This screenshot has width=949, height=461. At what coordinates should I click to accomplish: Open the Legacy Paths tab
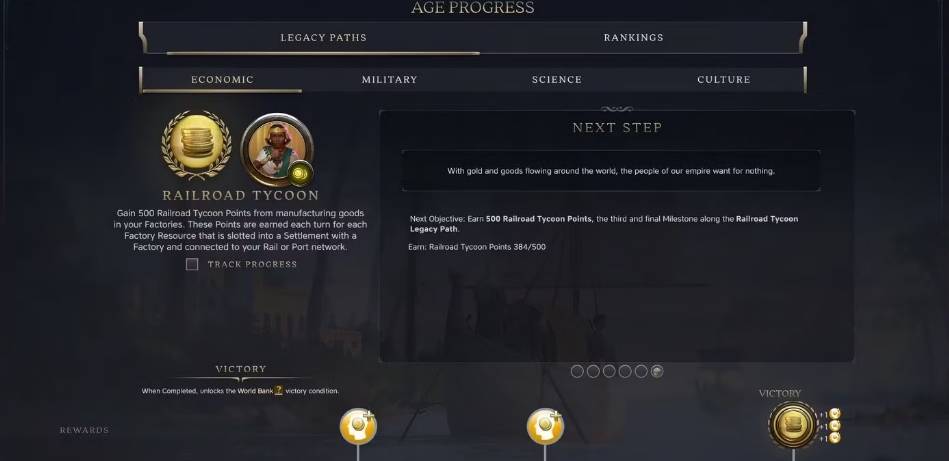click(x=323, y=38)
